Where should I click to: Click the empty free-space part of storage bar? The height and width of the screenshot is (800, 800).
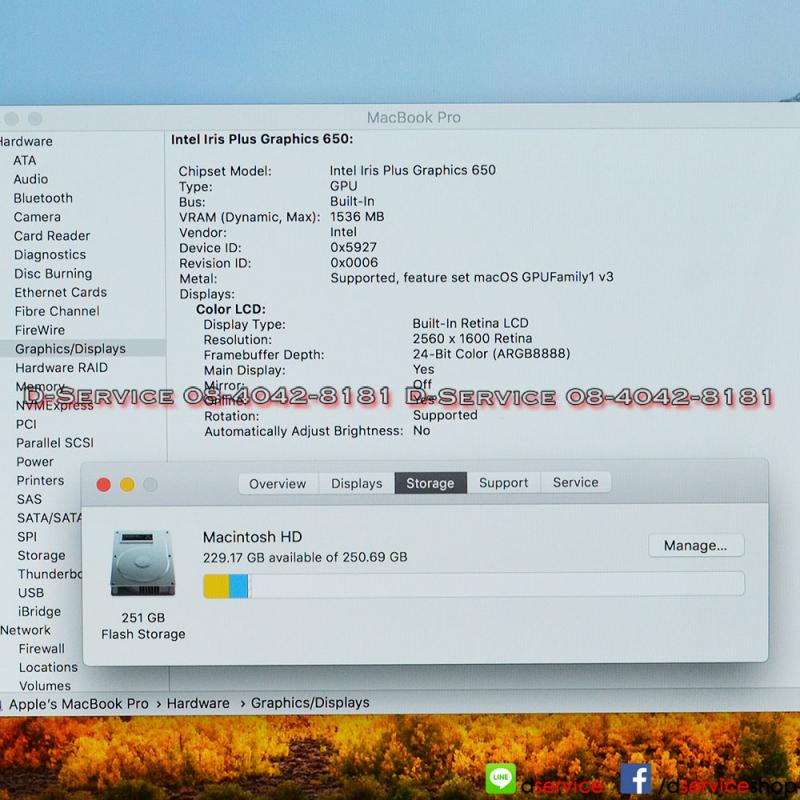tap(497, 585)
